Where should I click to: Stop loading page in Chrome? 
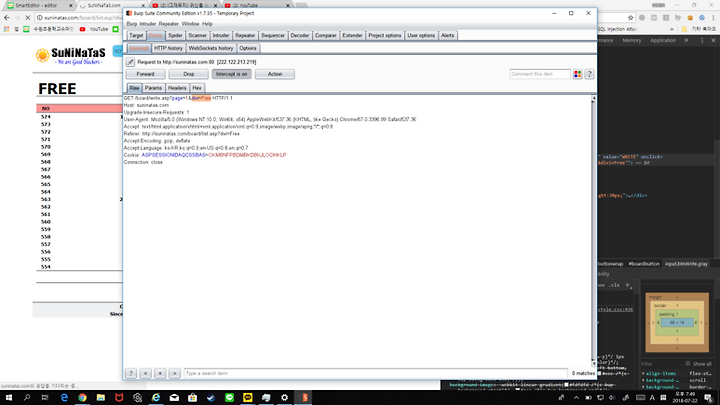(x=28, y=17)
